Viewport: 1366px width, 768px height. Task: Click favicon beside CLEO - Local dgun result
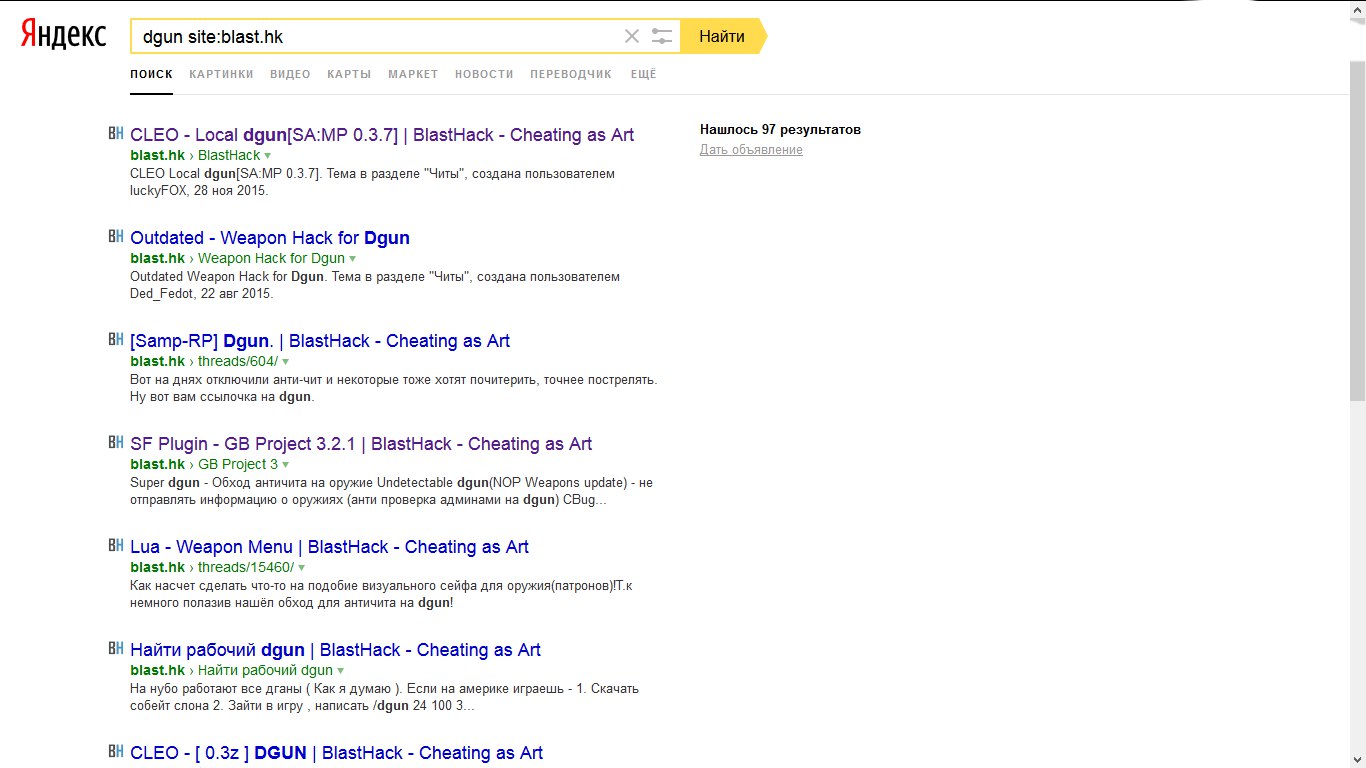coord(115,133)
